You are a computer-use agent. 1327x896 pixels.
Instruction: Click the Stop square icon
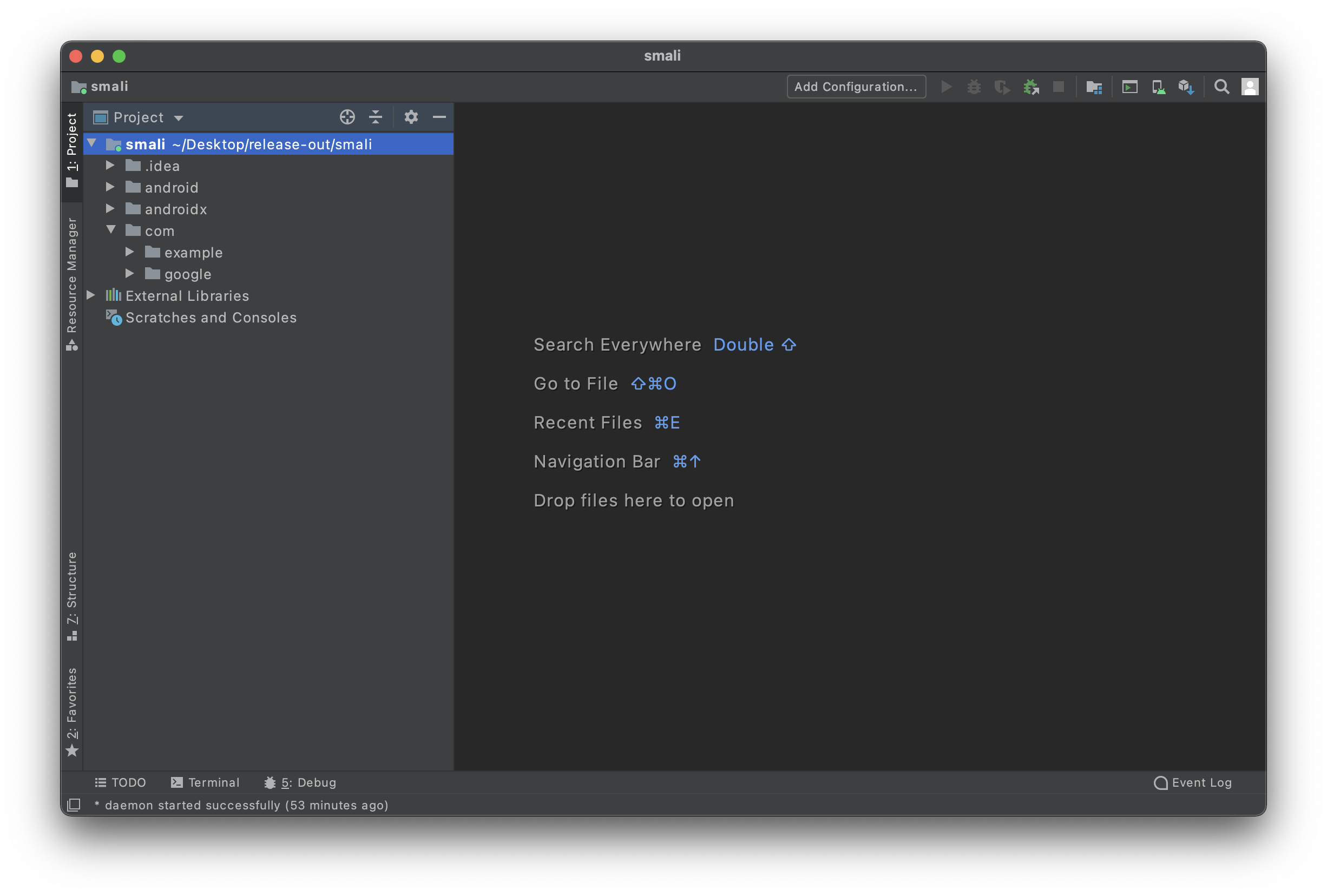click(1058, 87)
